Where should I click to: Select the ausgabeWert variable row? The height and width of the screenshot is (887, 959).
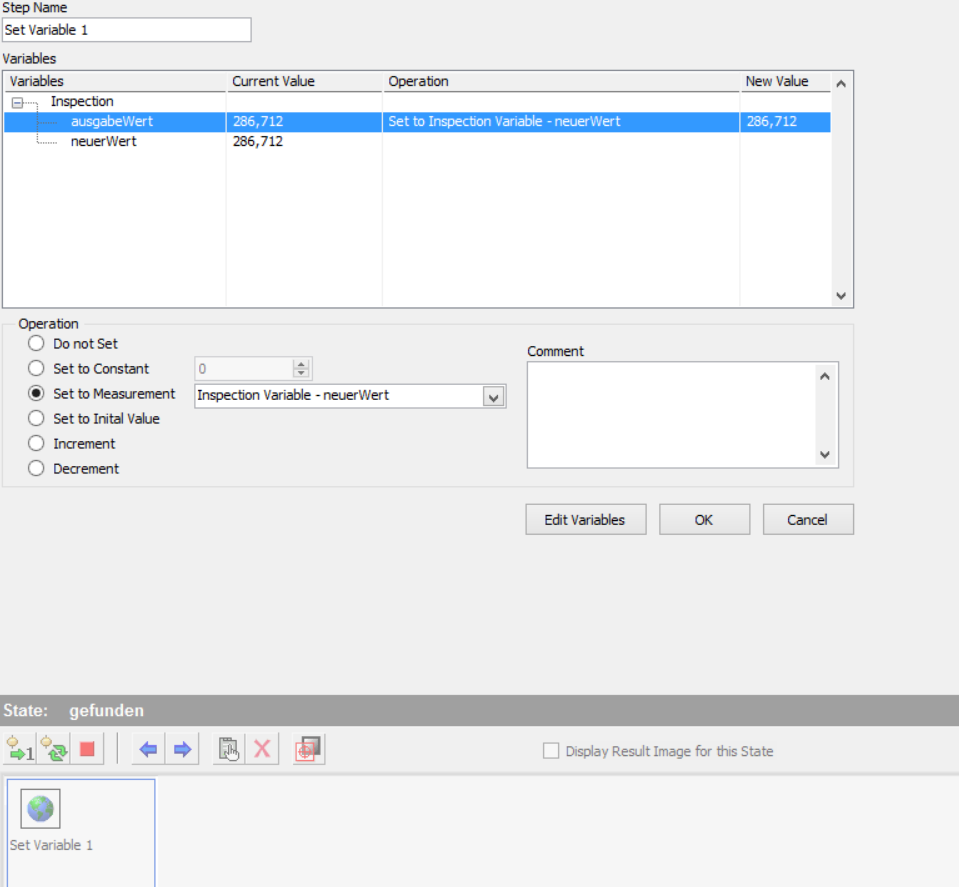(417, 122)
